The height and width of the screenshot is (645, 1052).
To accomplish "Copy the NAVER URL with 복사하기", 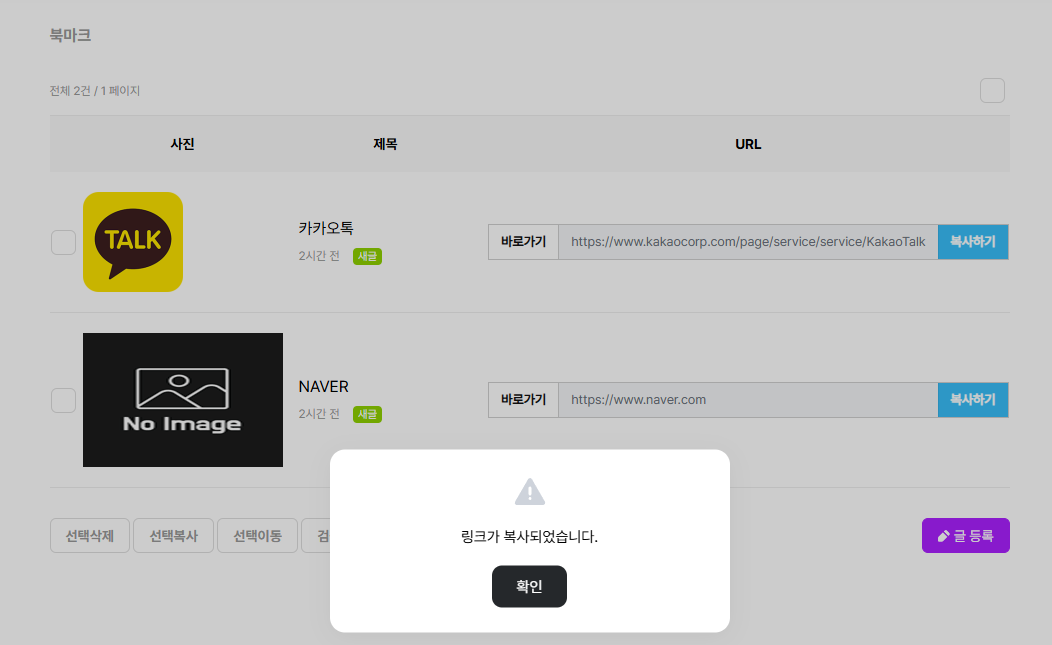I will (x=972, y=400).
